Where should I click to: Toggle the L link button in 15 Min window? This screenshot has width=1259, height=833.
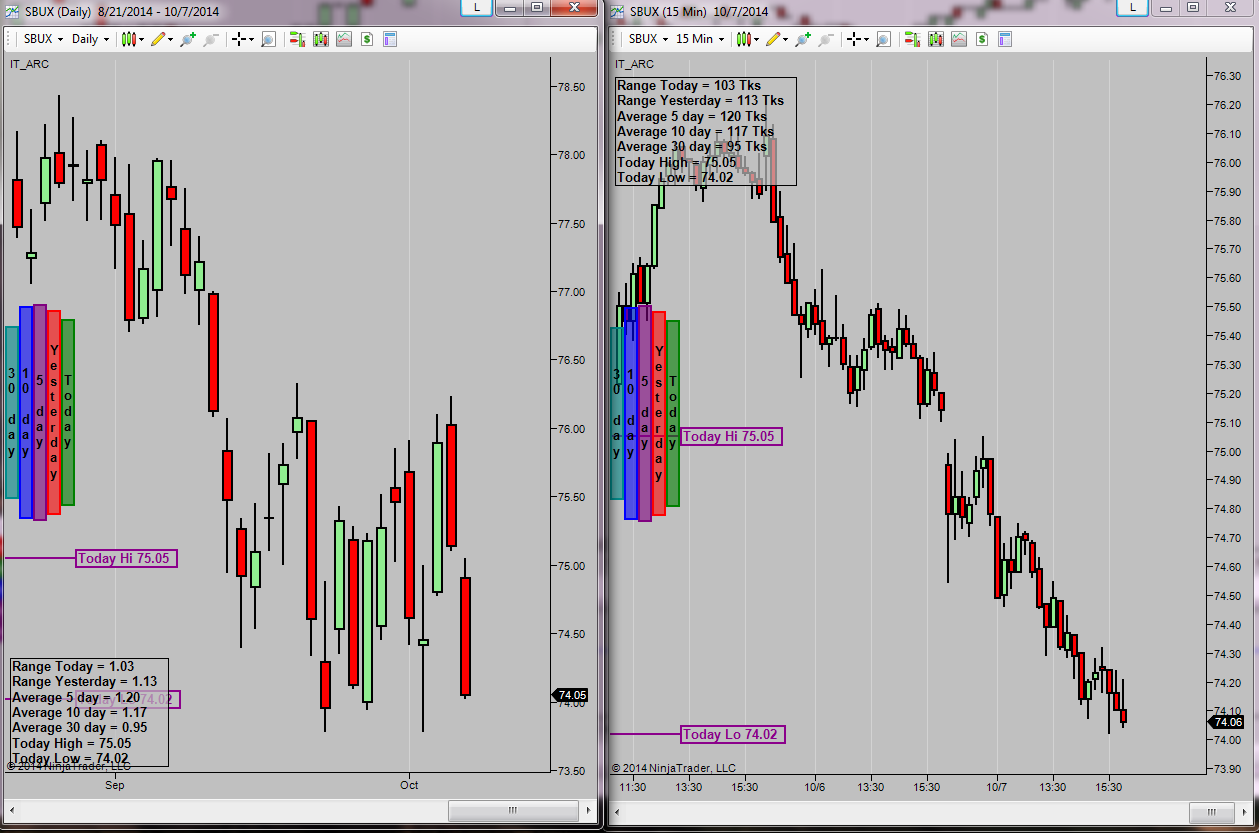pyautogui.click(x=1132, y=7)
